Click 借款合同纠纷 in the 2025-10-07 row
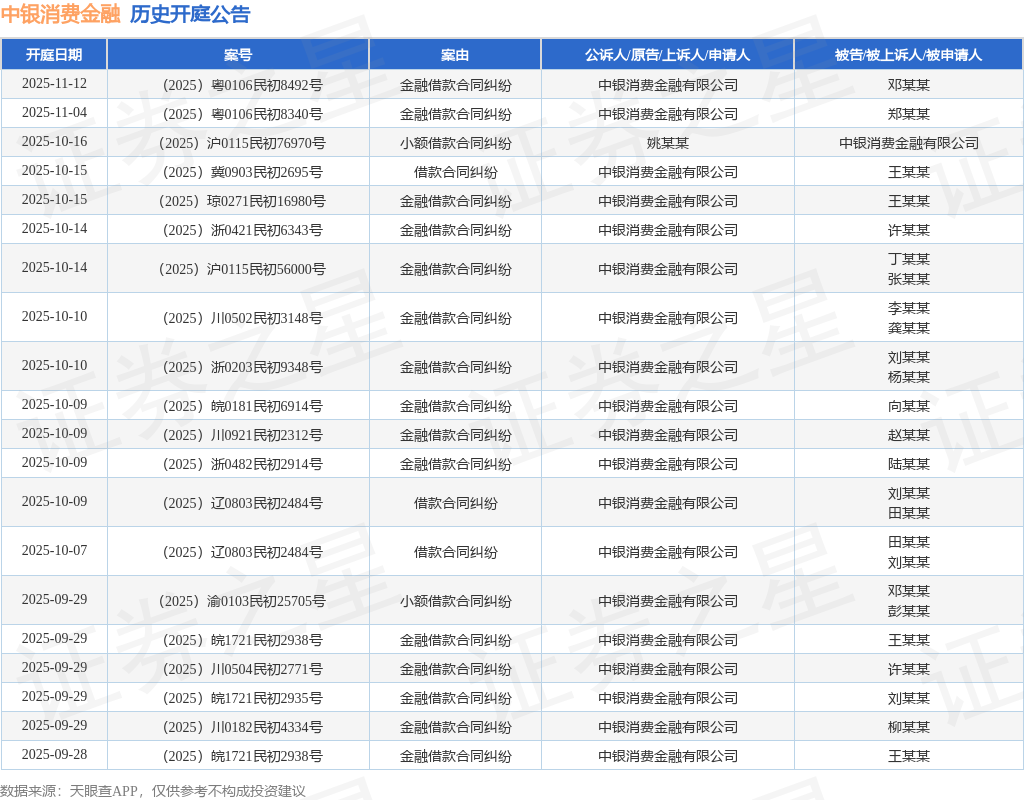The height and width of the screenshot is (800, 1024). pos(455,552)
